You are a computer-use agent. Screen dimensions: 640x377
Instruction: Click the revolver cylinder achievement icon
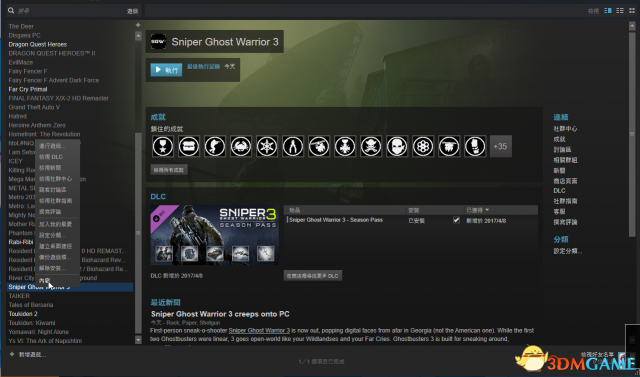(423, 146)
